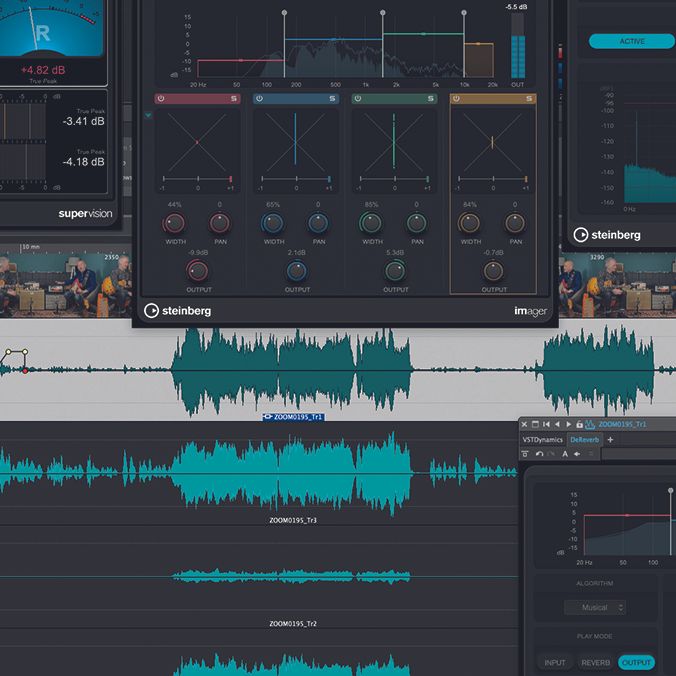676x676 pixels.
Task: Click the first crossover handle at 150 Hz
Action: [284, 13]
